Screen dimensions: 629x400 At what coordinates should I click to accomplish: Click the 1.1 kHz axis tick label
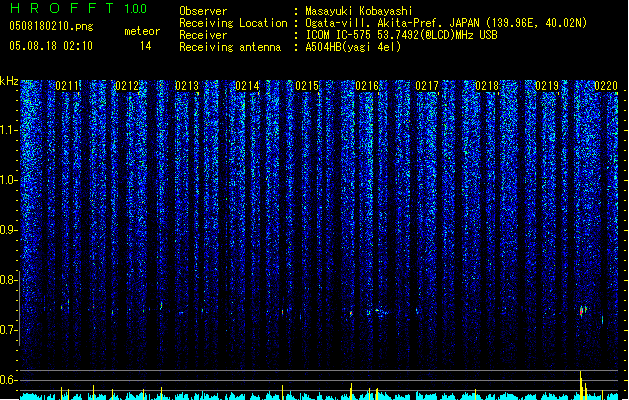[x=9, y=130]
